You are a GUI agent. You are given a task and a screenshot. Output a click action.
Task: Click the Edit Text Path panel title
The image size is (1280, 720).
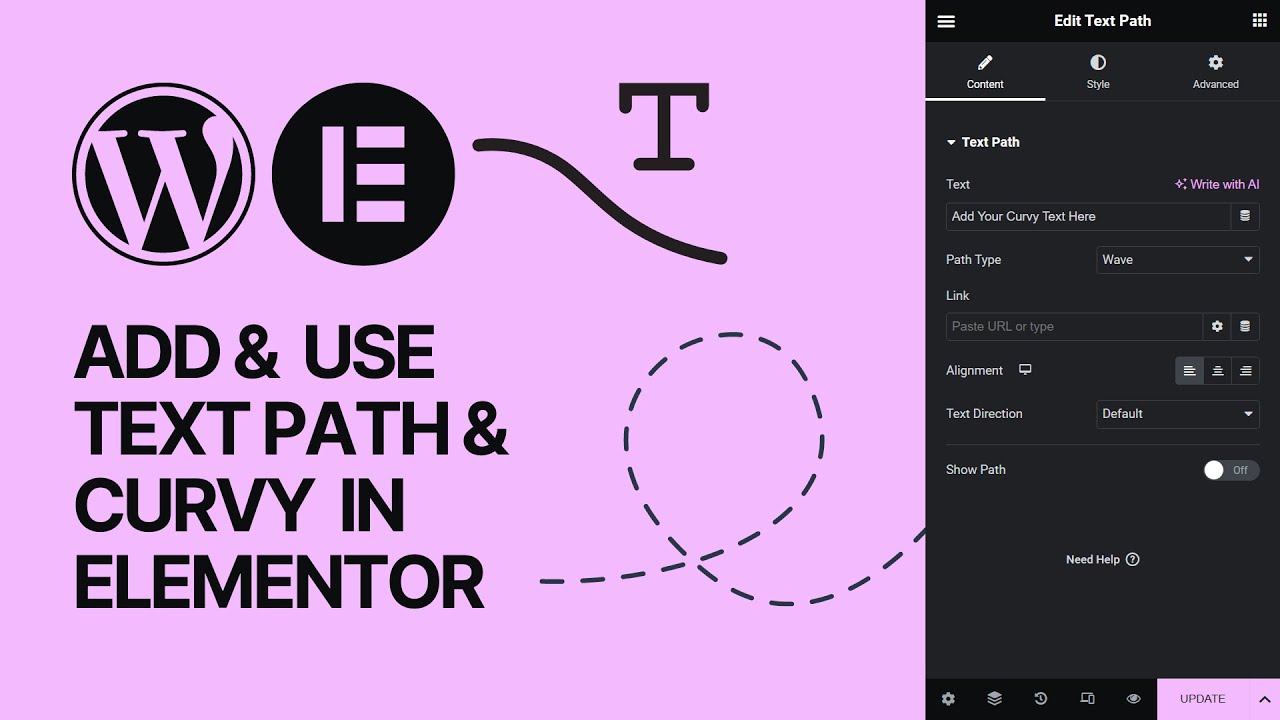click(x=1102, y=21)
